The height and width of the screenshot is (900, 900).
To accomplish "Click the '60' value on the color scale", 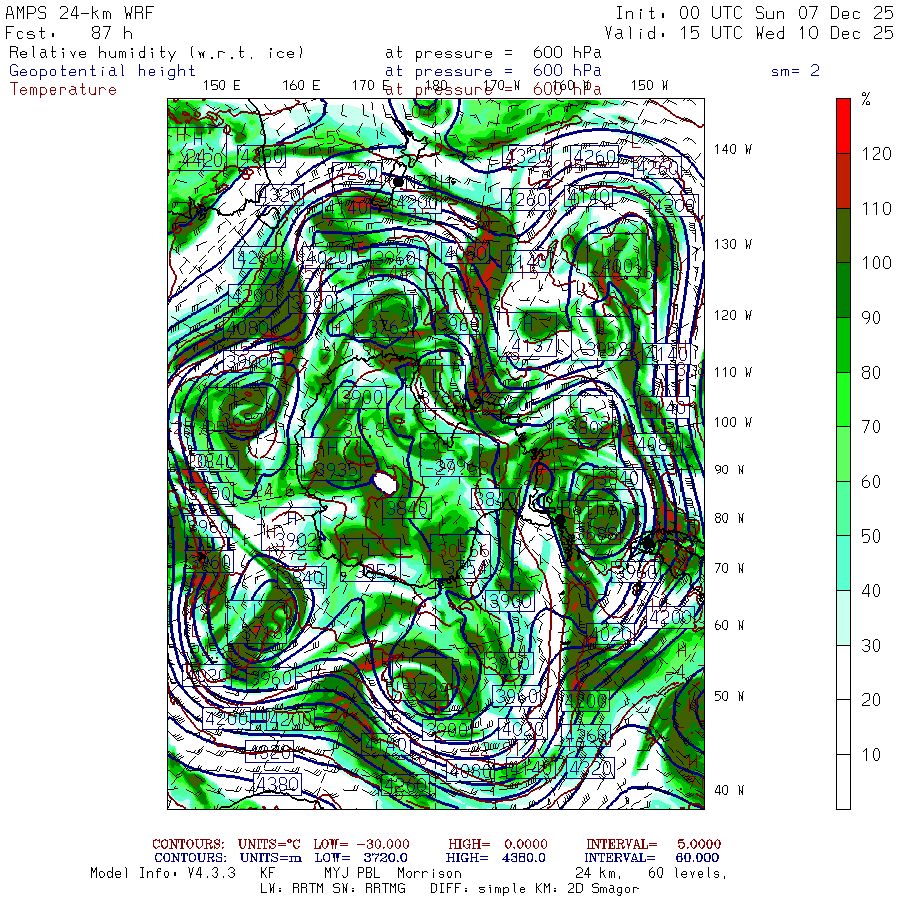I will pyautogui.click(x=871, y=482).
